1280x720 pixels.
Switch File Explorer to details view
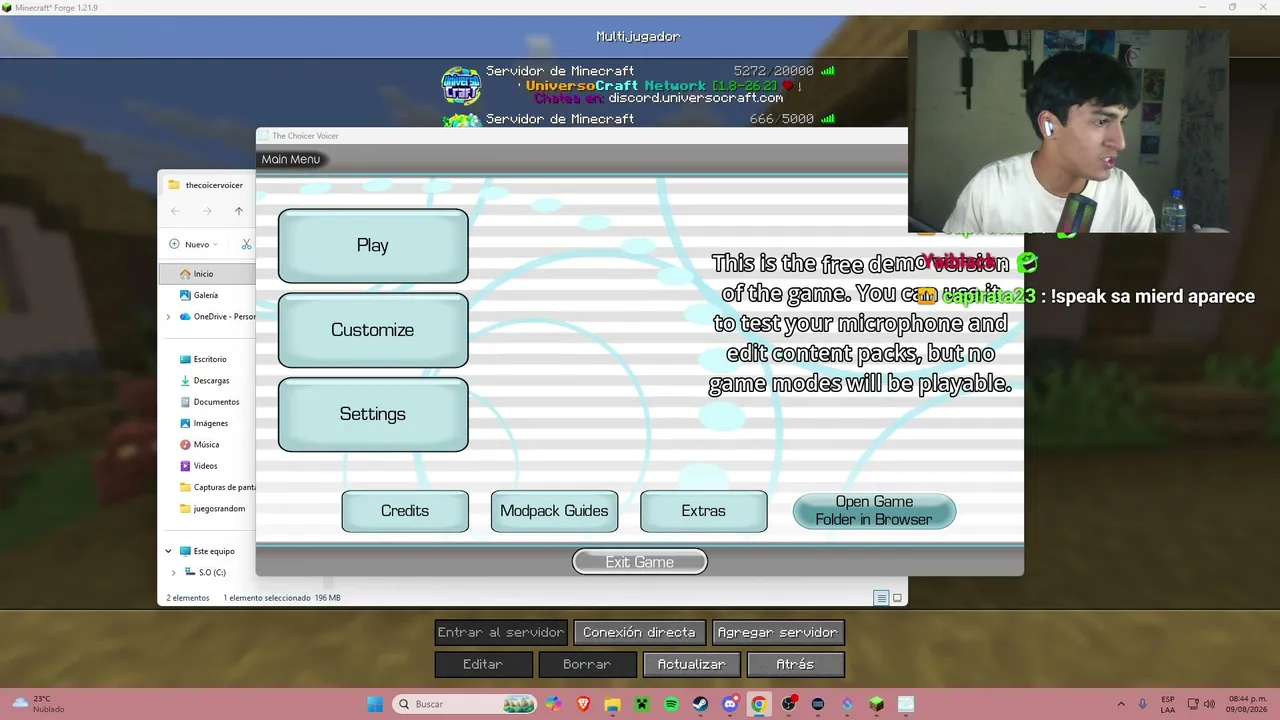(x=881, y=598)
